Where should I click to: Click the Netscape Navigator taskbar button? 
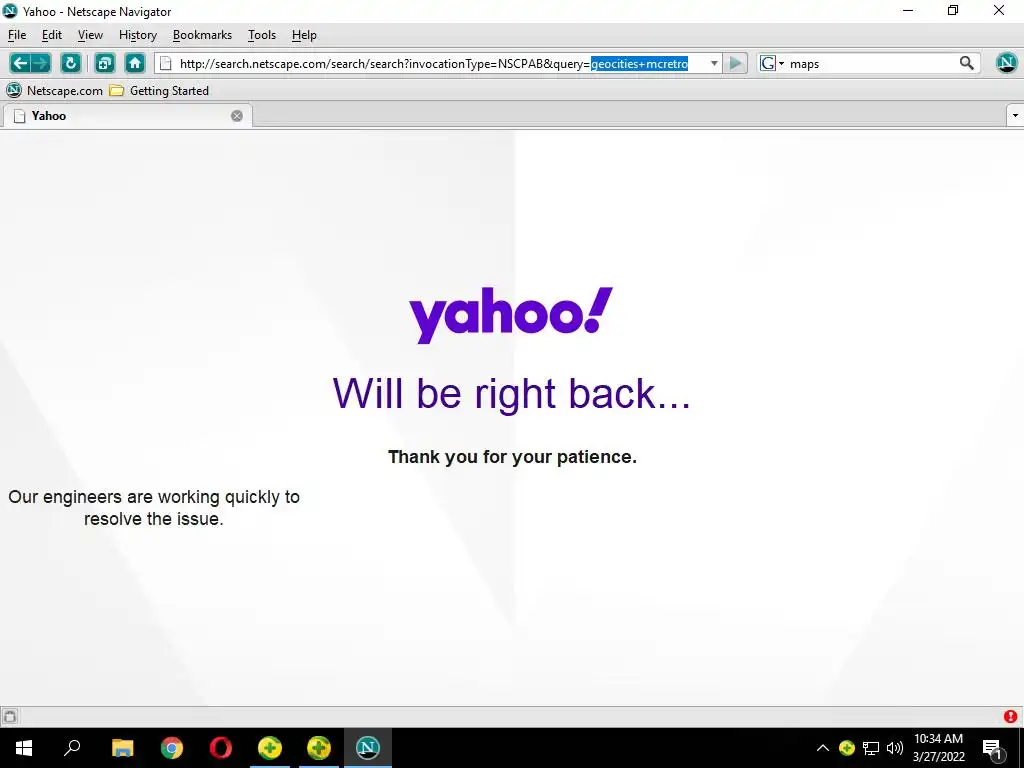coord(368,748)
